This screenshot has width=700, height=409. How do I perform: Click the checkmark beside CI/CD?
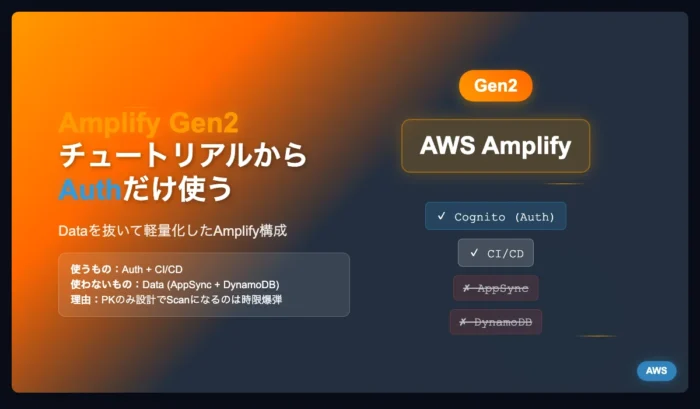pyautogui.click(x=474, y=253)
